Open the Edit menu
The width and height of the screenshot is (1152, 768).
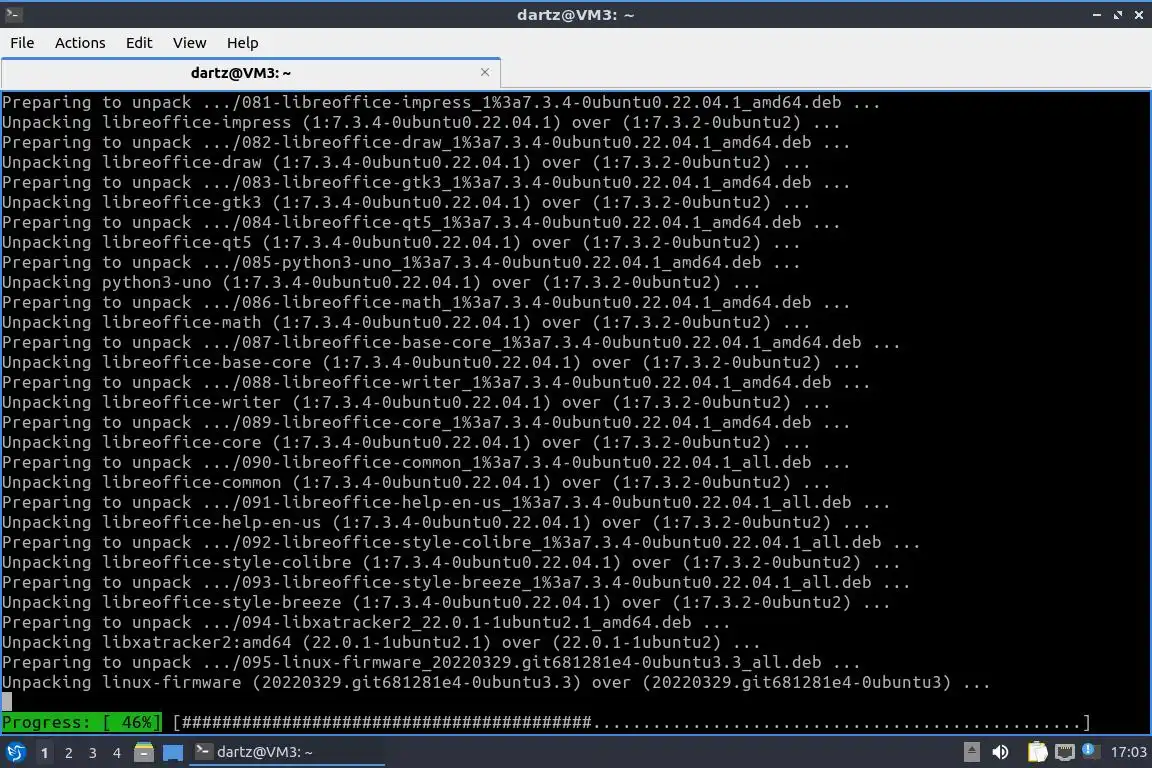tap(139, 43)
